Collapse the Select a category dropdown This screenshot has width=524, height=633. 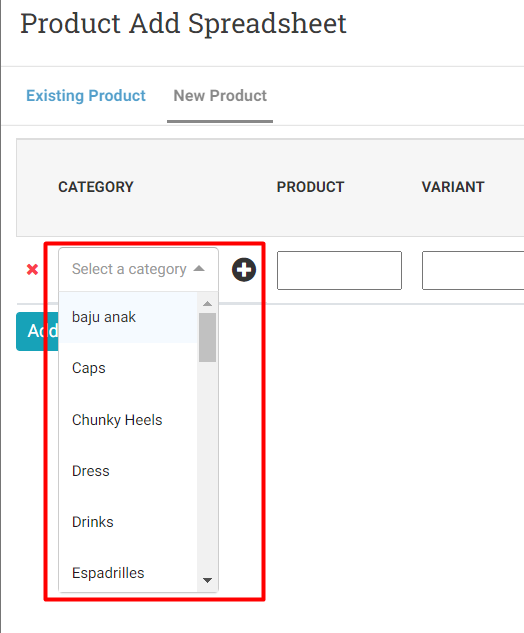[138, 269]
